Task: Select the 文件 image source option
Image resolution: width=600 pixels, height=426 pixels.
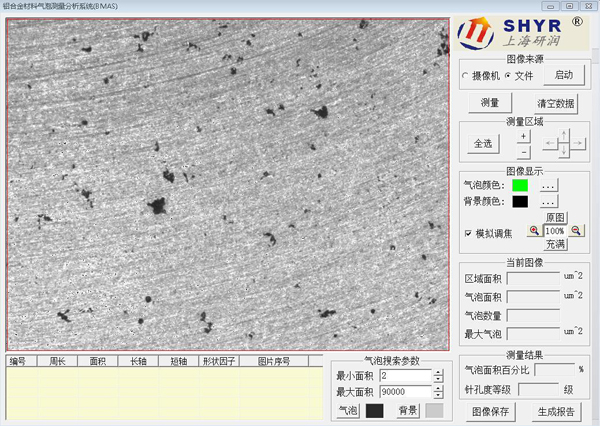Action: (507, 76)
